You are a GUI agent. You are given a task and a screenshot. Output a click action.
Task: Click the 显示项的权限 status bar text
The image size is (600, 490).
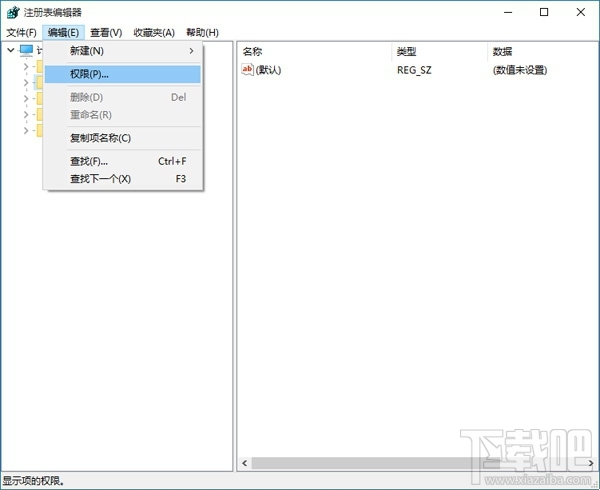pyautogui.click(x=34, y=481)
